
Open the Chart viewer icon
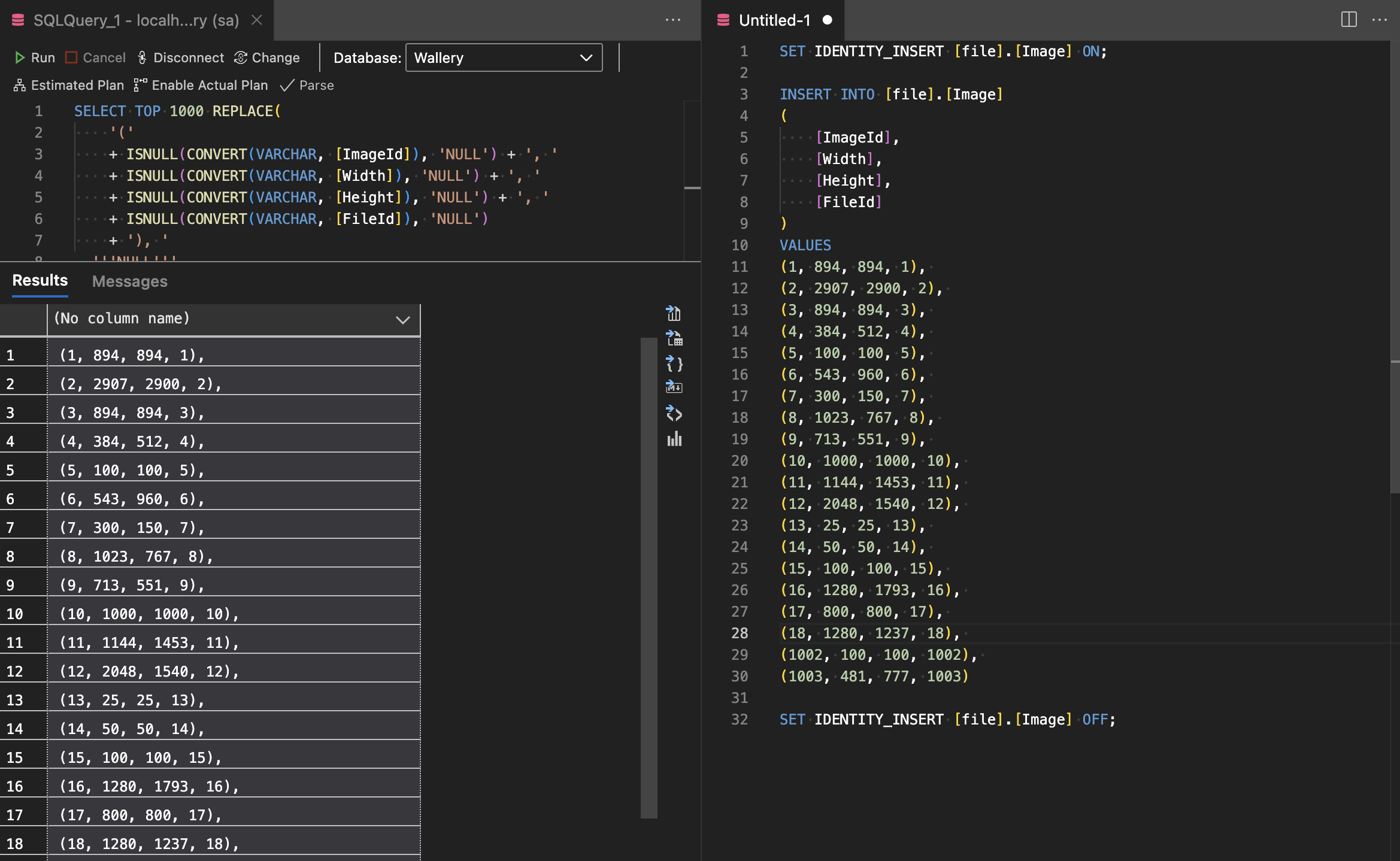click(x=674, y=439)
